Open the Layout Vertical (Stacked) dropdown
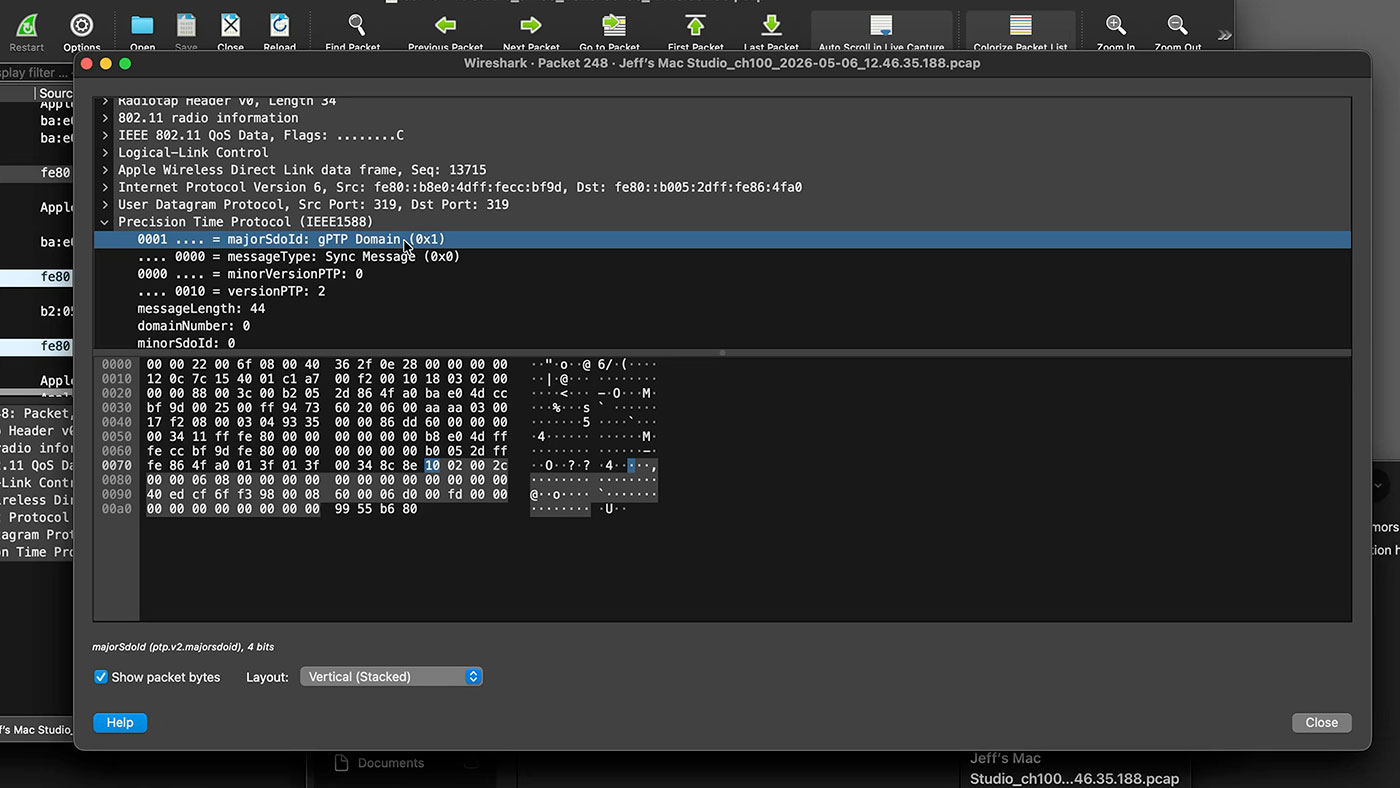This screenshot has width=1400, height=788. pos(391,677)
